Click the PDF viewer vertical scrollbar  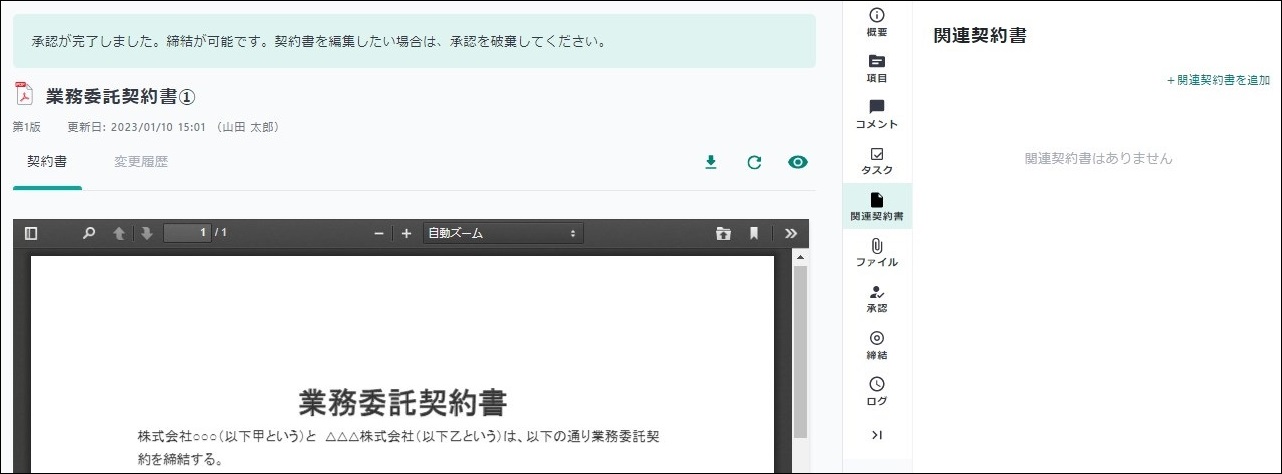coord(800,350)
